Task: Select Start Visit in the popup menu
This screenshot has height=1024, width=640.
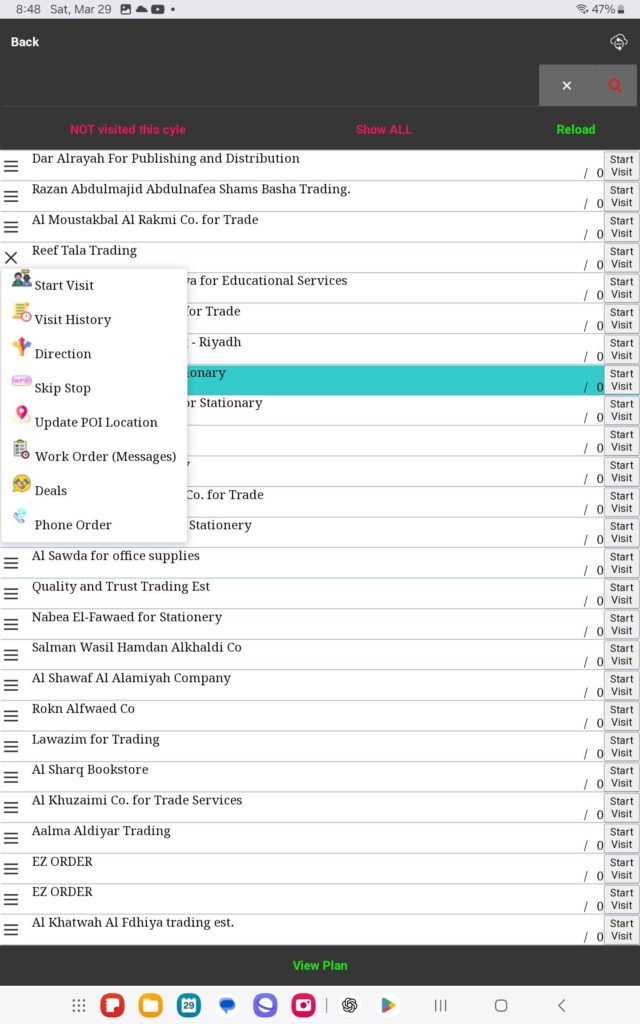Action: tap(64, 285)
